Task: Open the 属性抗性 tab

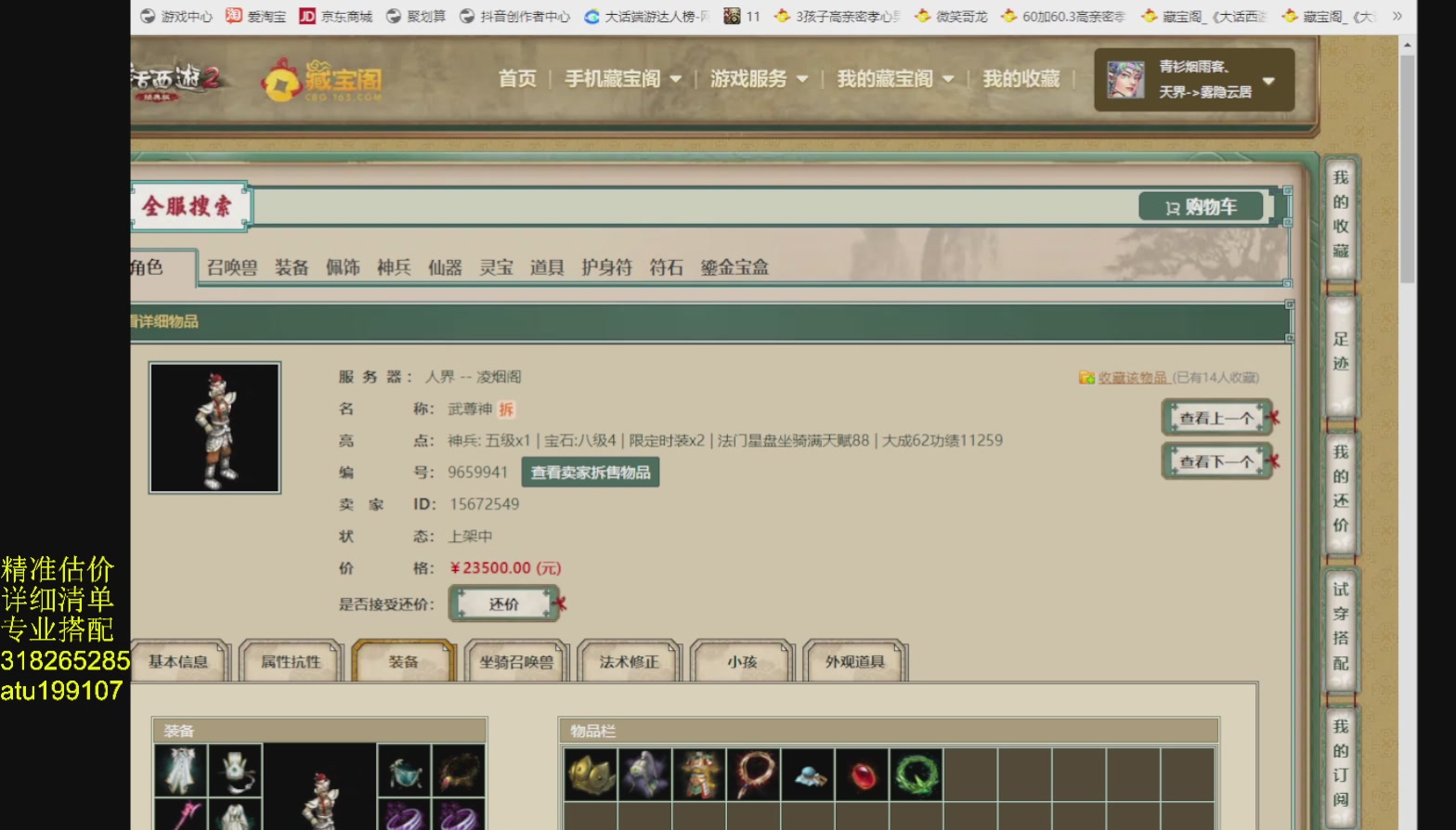Action: coord(291,662)
